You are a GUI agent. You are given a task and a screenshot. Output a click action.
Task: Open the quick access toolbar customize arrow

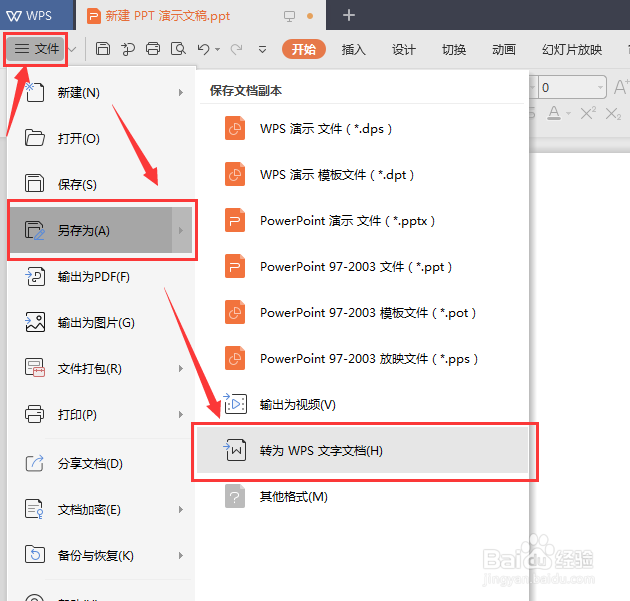(262, 49)
